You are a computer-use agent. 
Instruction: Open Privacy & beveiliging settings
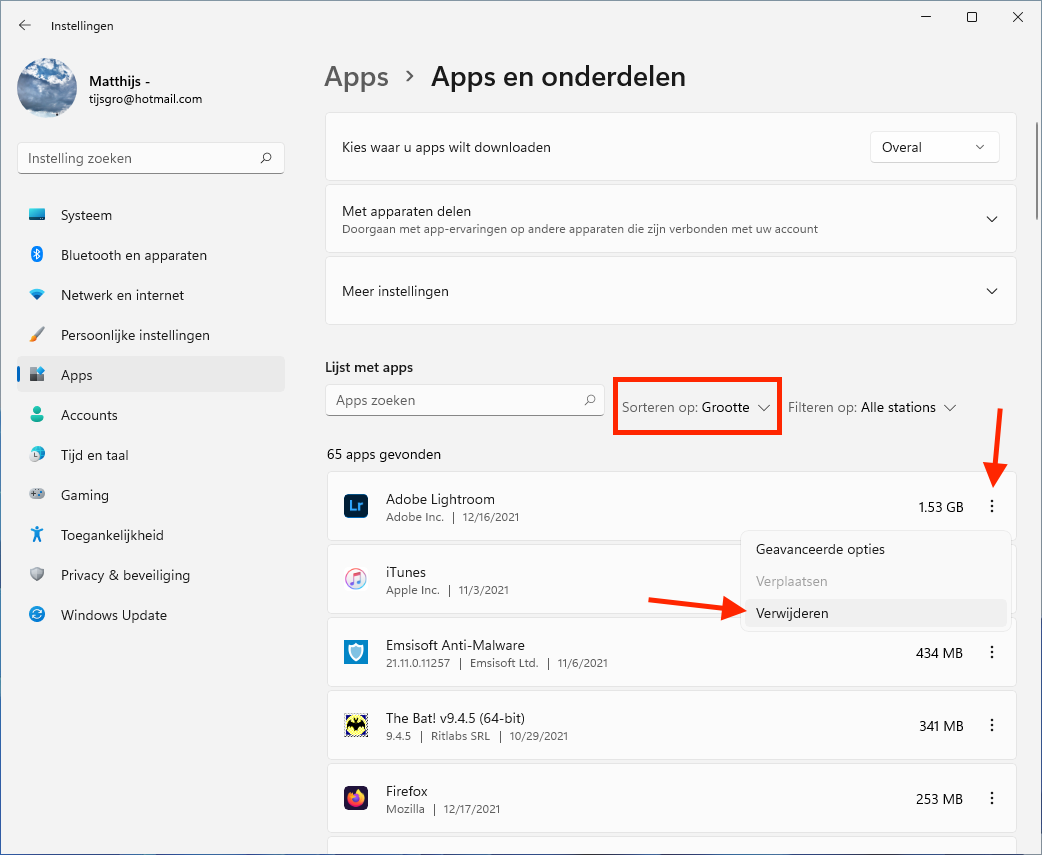pyautogui.click(x=125, y=575)
